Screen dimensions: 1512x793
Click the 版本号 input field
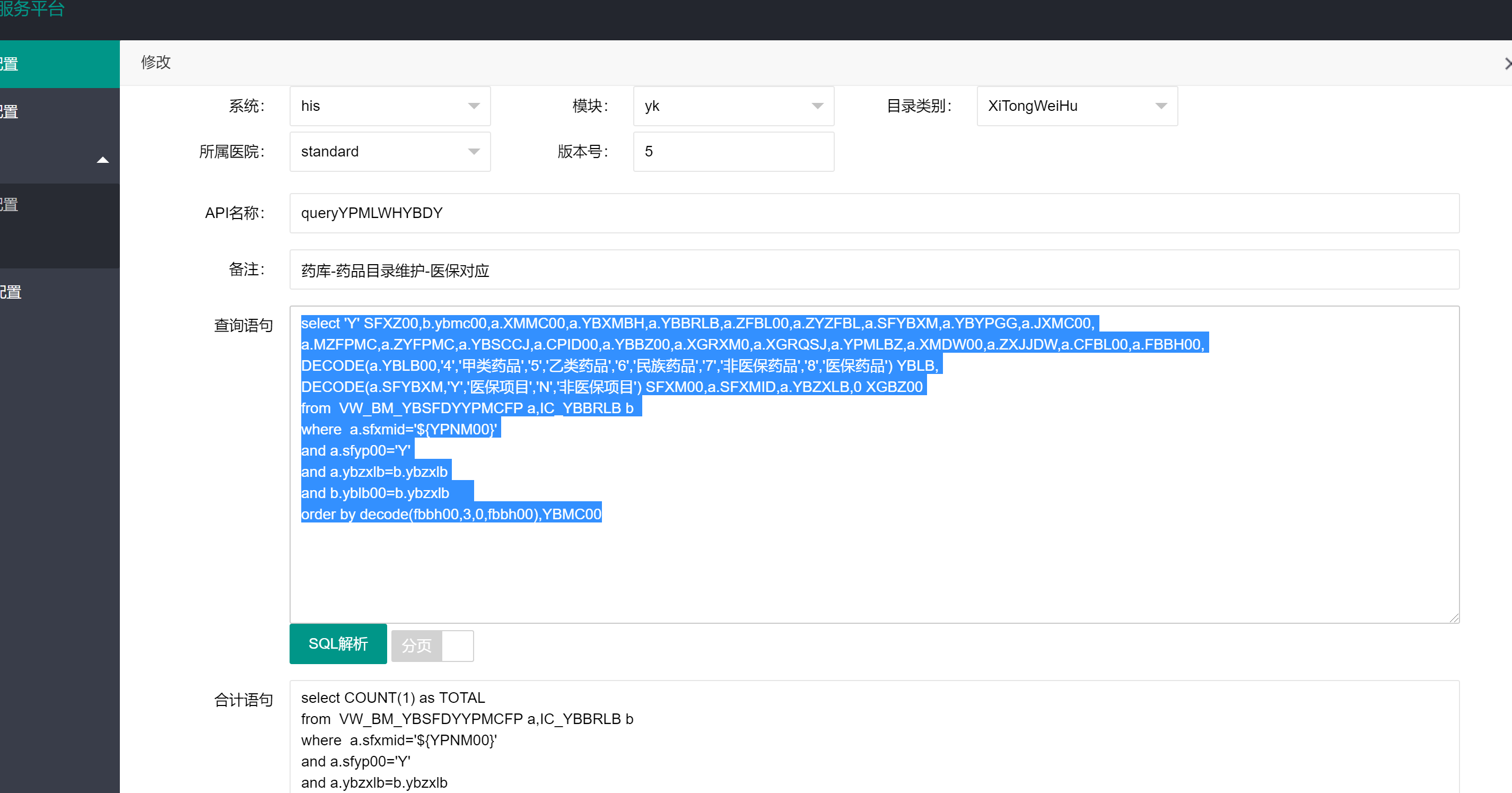(733, 151)
